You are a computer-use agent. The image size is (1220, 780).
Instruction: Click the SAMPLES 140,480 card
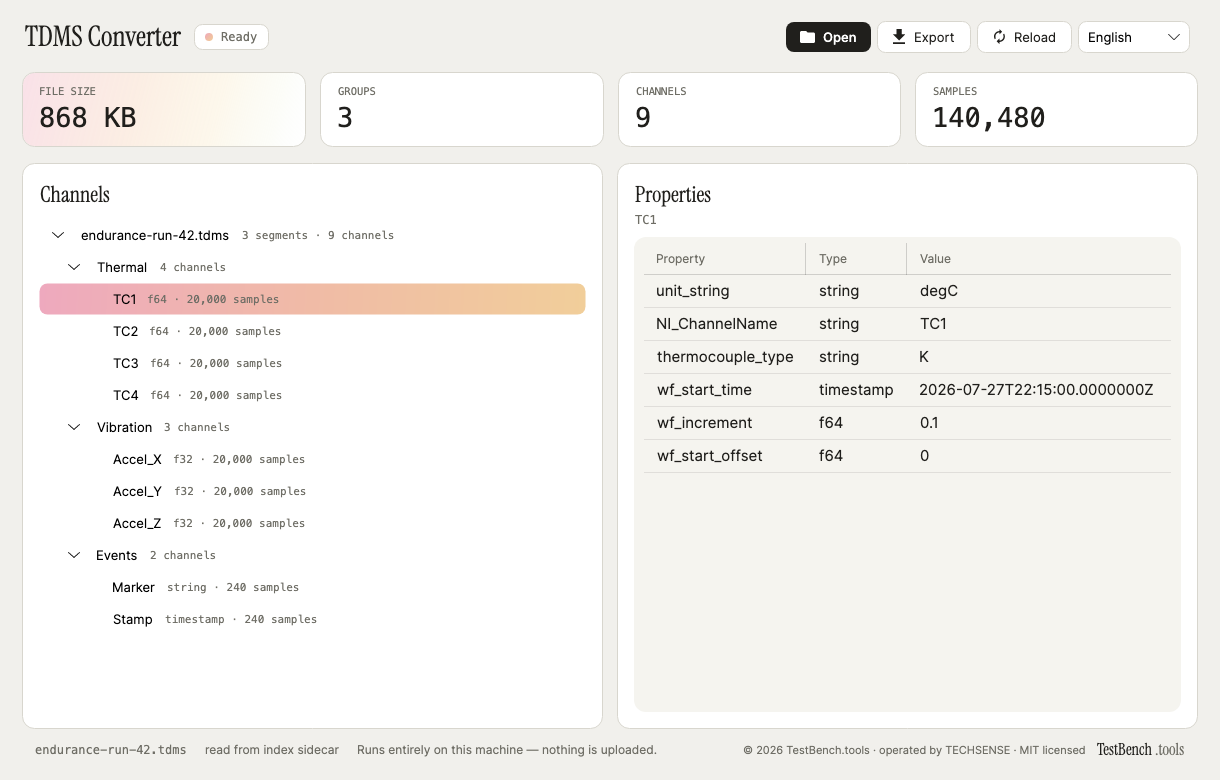1056,109
